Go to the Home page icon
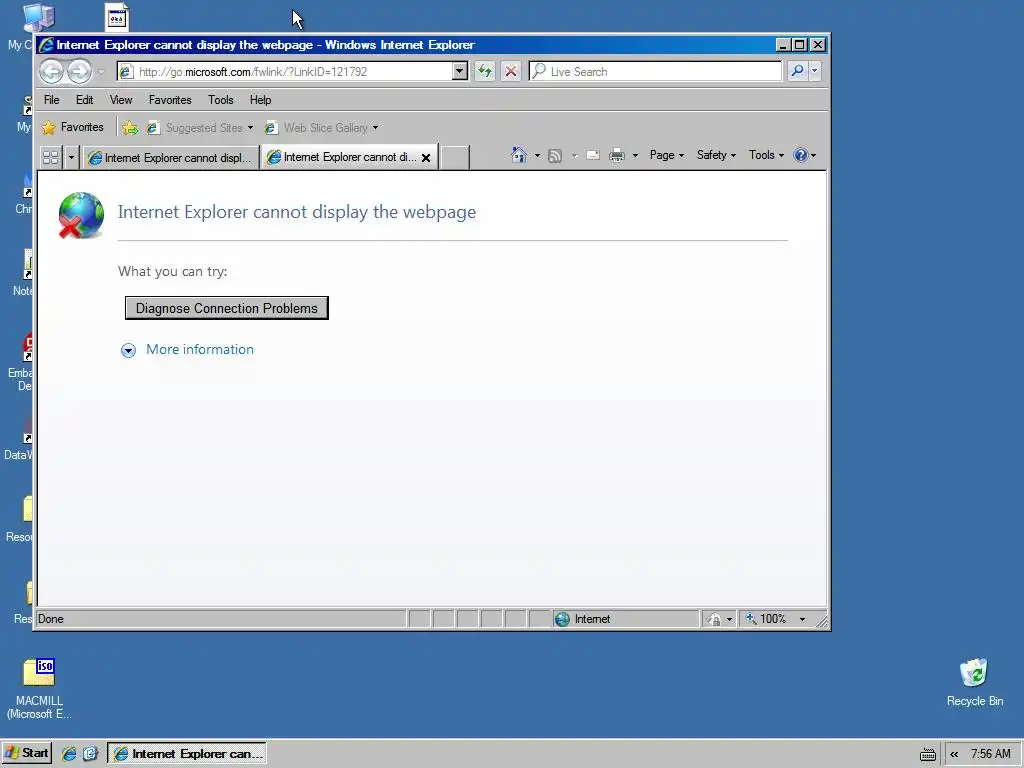This screenshot has height=768, width=1024. pos(519,155)
